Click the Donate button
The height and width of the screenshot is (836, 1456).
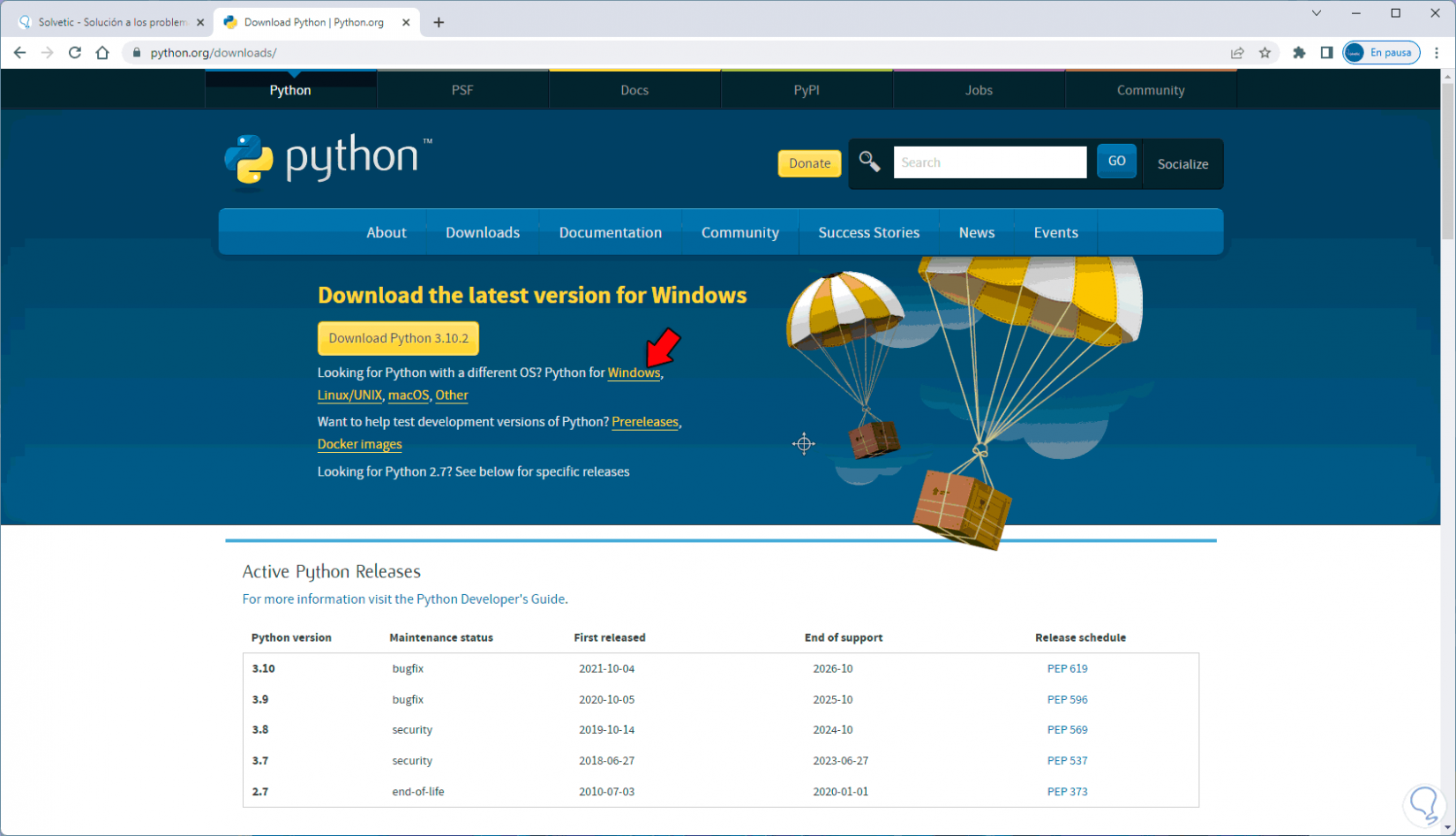tap(809, 163)
